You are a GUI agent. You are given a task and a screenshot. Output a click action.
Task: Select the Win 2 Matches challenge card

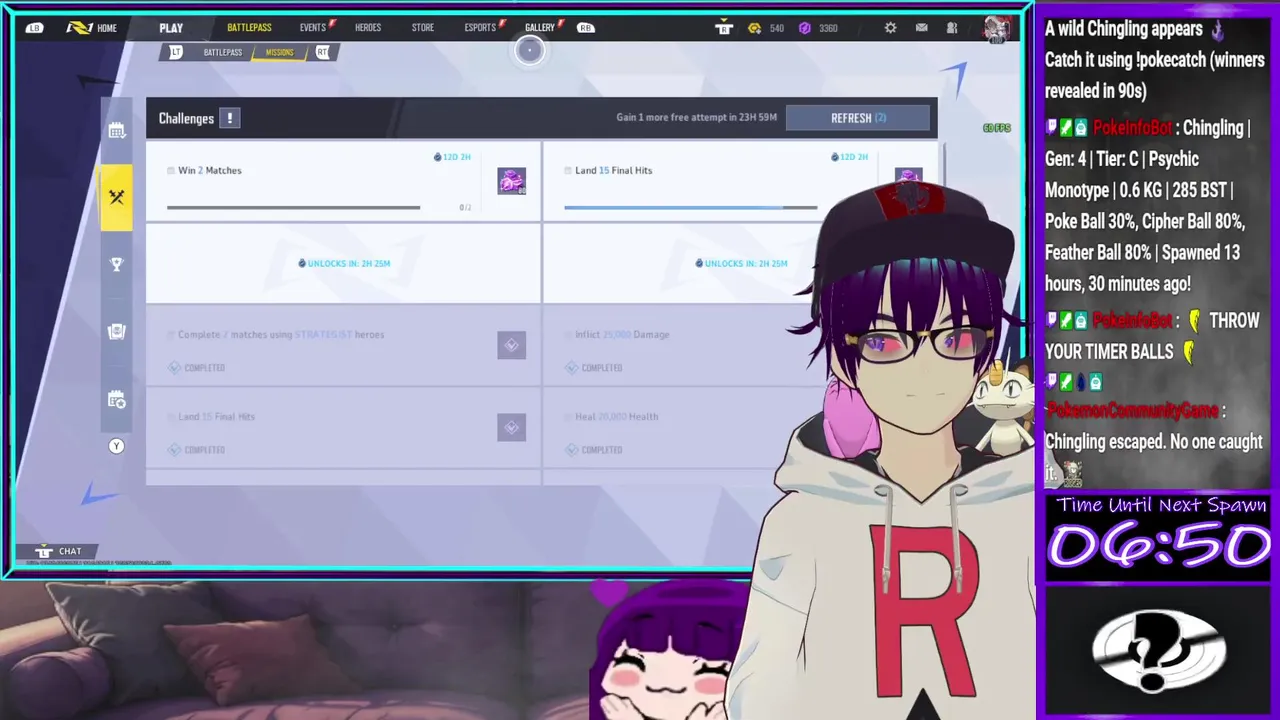coord(343,181)
